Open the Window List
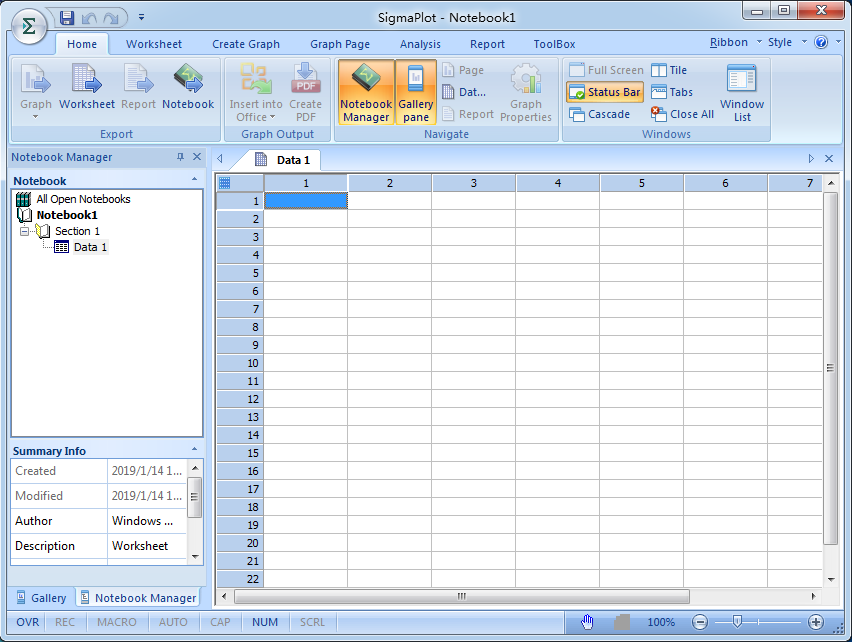This screenshot has width=852, height=642. (x=741, y=89)
